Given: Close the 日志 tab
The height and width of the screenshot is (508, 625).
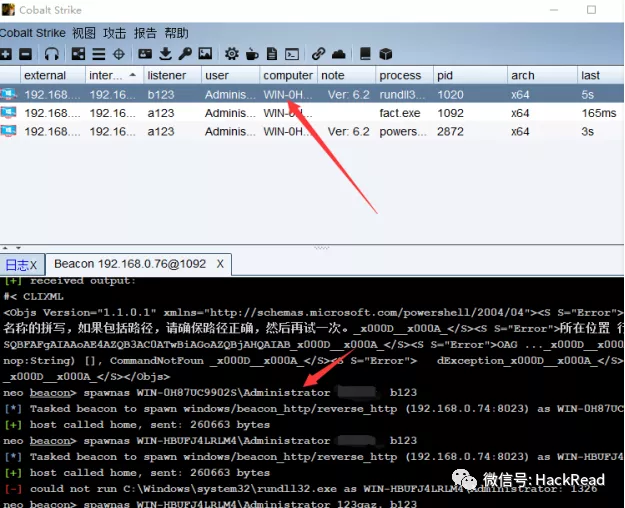Looking at the screenshot, I should [33, 265].
